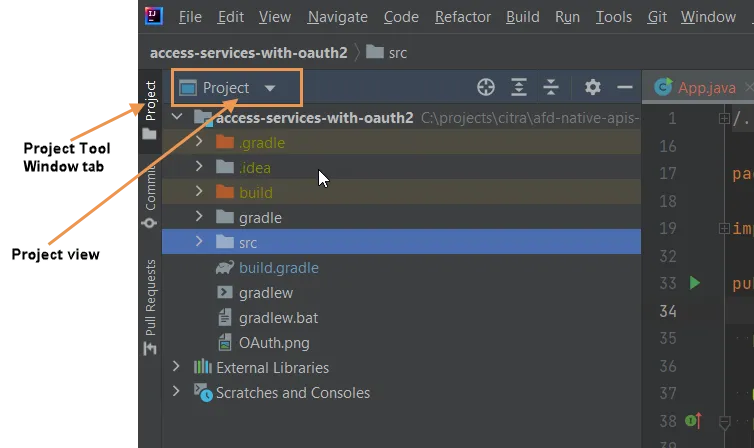Click the Scratches and Consoles icon
Image resolution: width=754 pixels, height=448 pixels.
point(203,392)
